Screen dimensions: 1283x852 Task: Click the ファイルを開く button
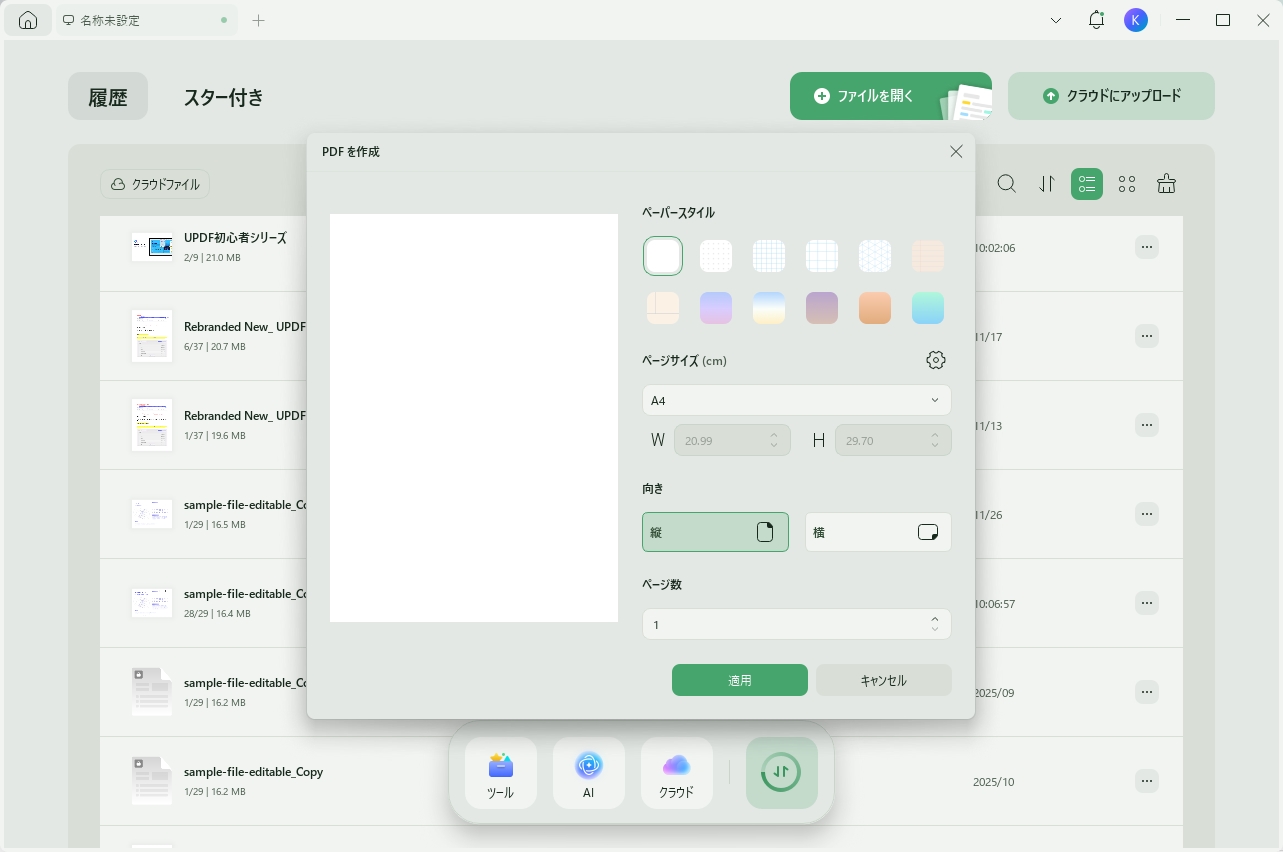tap(890, 96)
